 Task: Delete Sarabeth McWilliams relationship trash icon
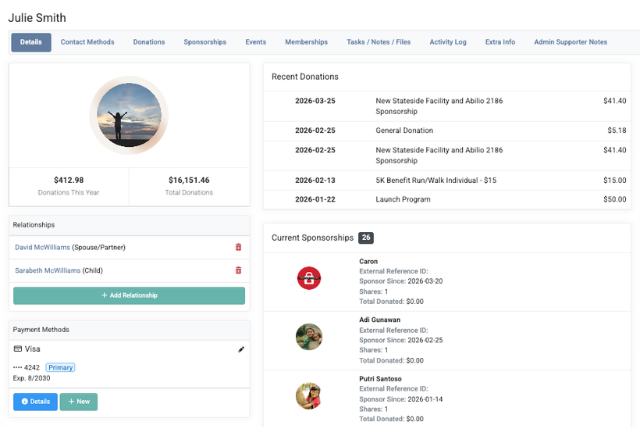[x=238, y=270]
